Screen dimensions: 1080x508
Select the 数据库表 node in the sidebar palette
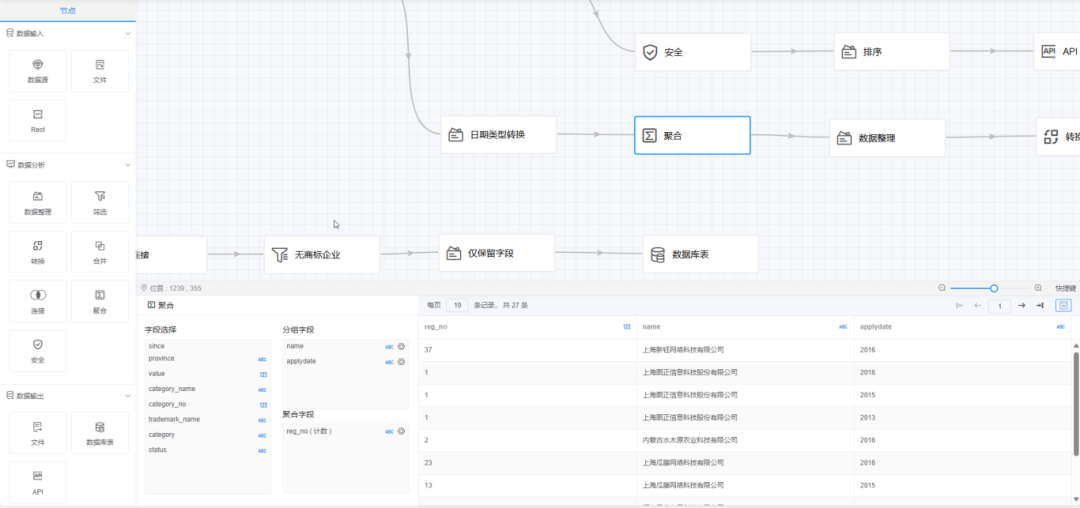pyautogui.click(x=100, y=433)
